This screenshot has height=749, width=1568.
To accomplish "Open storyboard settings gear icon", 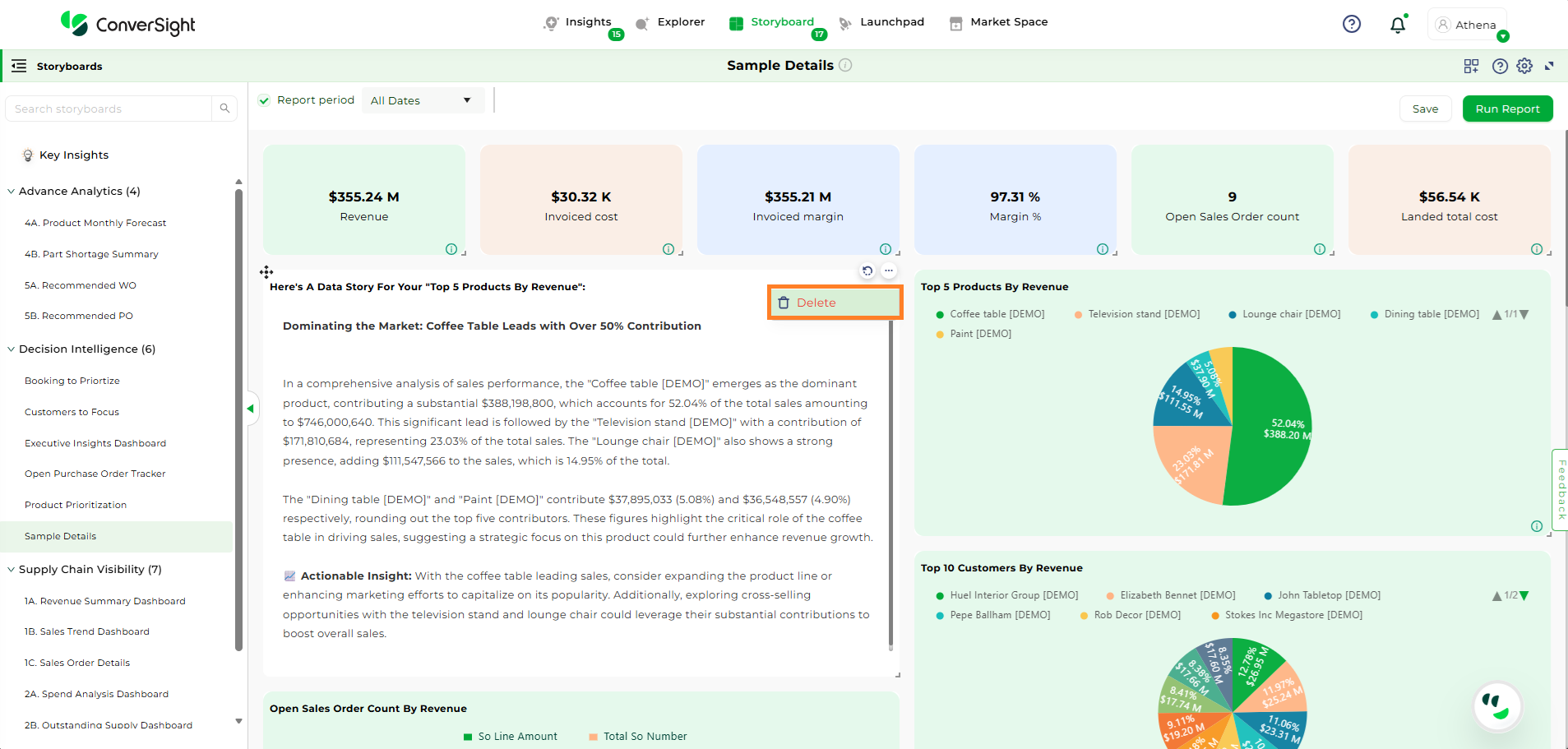I will [1524, 66].
